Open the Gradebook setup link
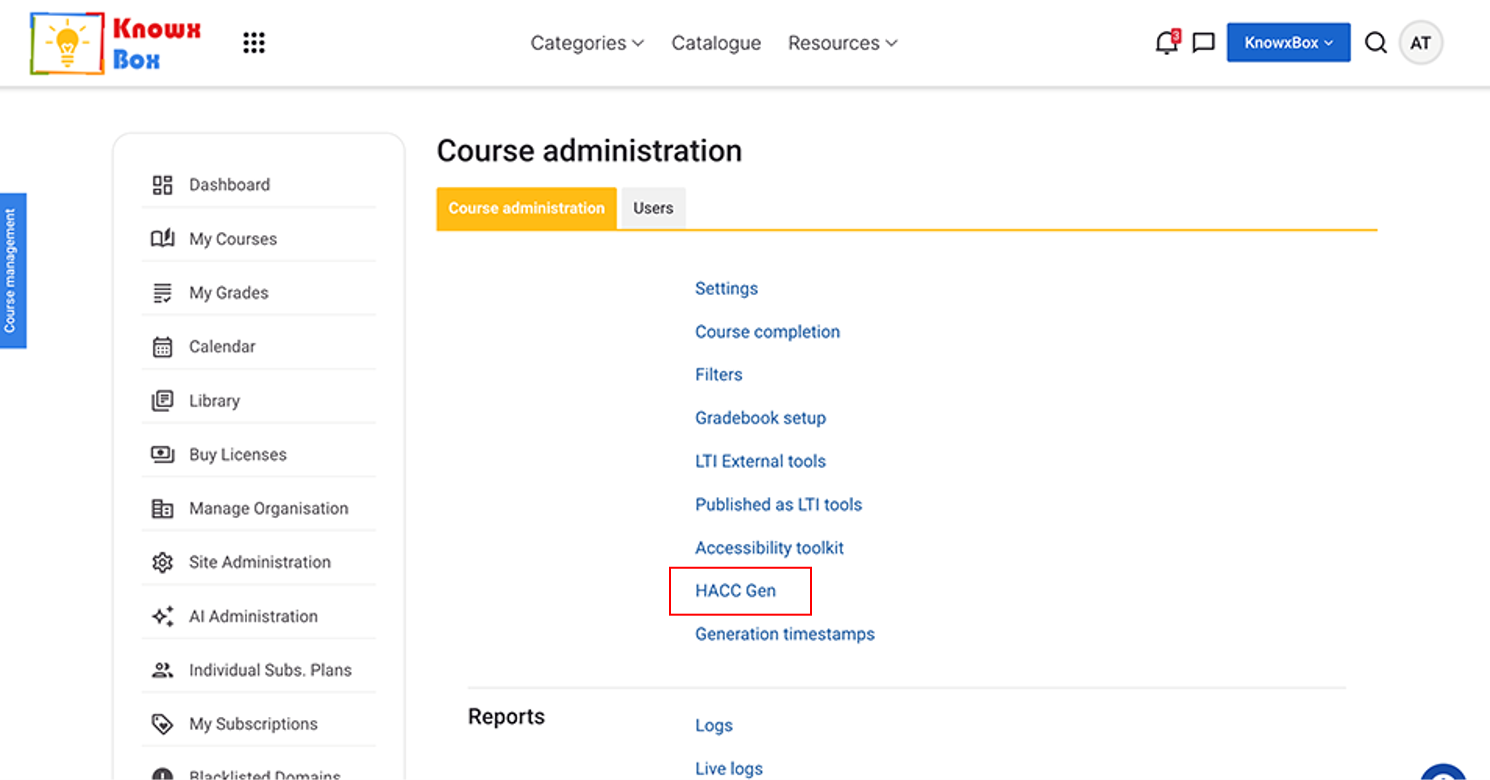The height and width of the screenshot is (780, 1490). coord(760,418)
